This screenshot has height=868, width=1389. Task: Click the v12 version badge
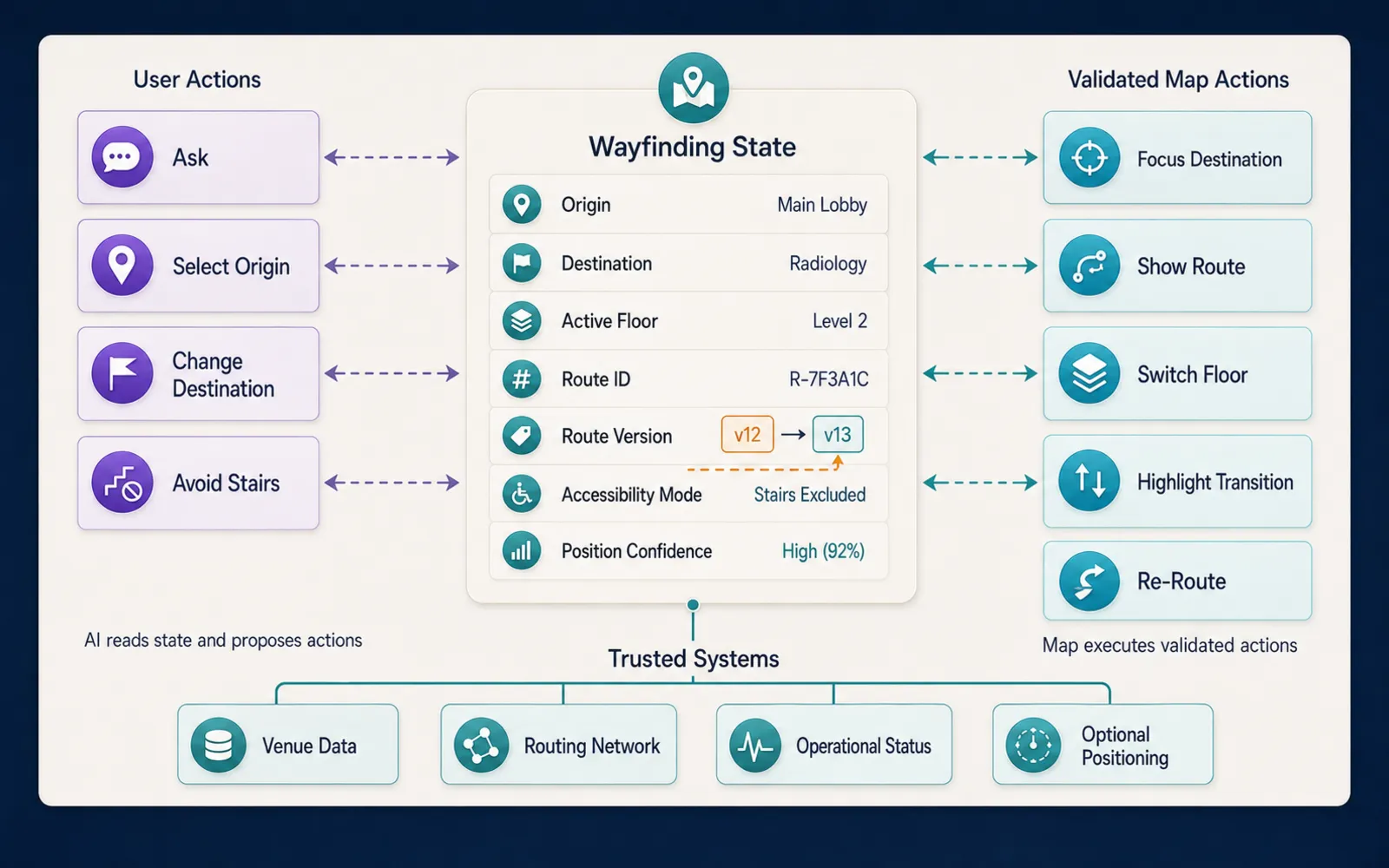(x=747, y=434)
